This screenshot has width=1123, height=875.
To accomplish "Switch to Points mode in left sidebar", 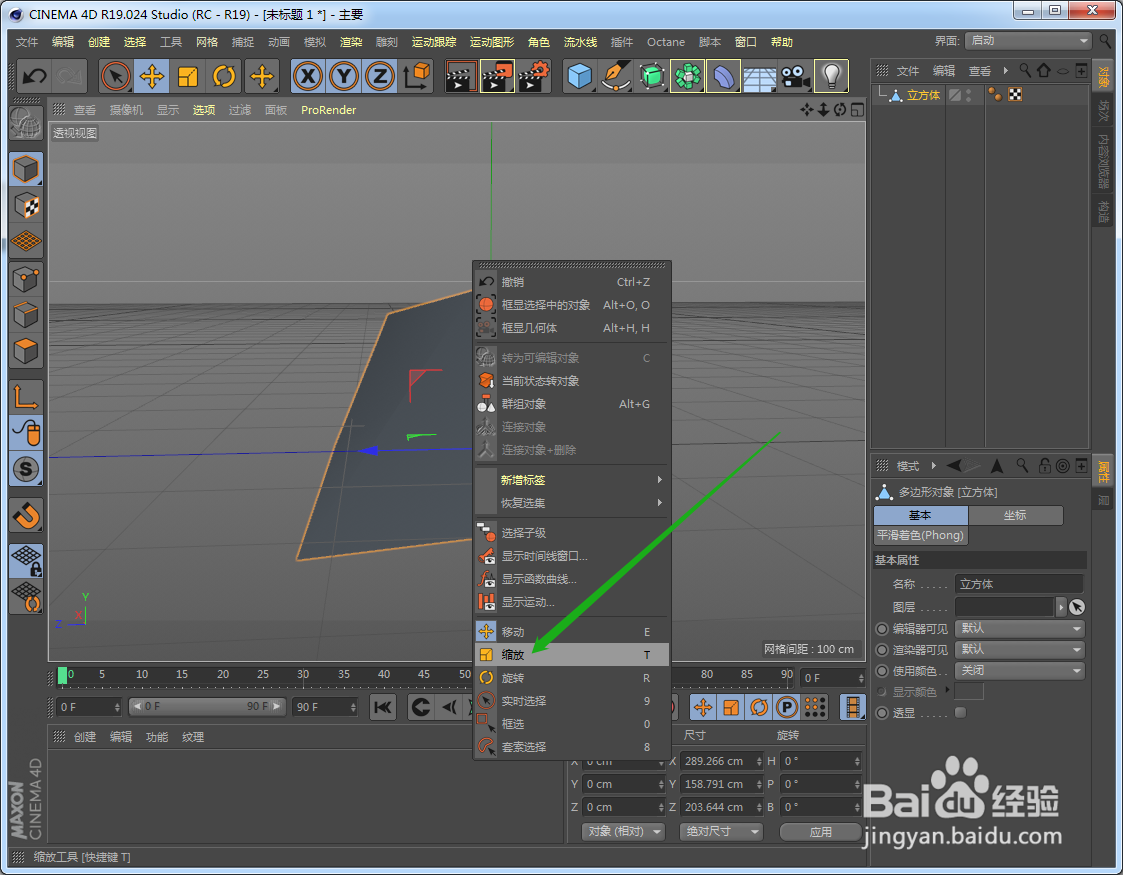I will (26, 279).
